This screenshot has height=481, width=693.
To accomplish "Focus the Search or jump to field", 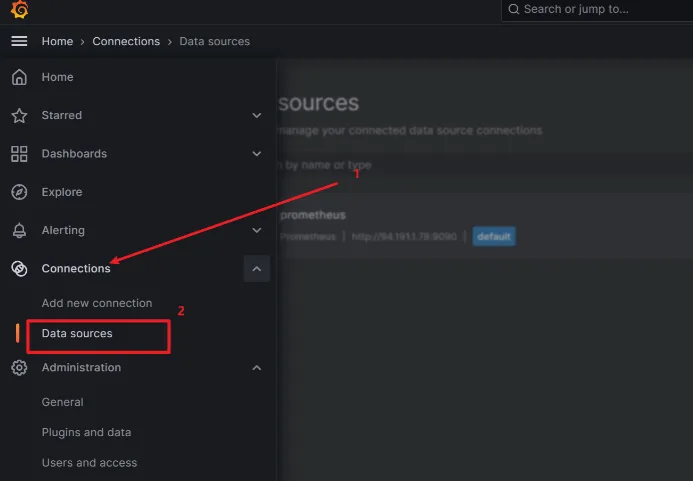I will pyautogui.click(x=597, y=9).
